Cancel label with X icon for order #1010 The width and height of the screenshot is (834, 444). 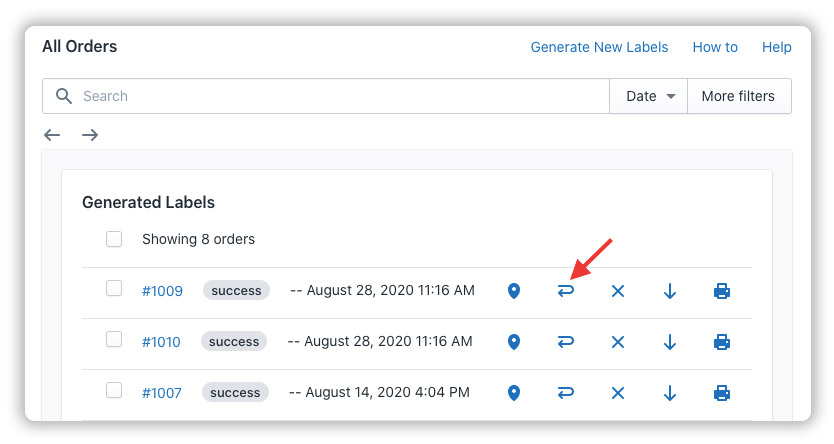618,342
